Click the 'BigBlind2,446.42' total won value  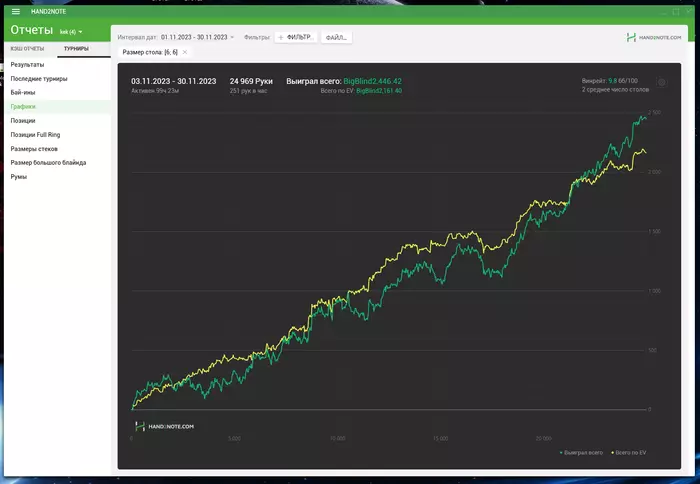[x=372, y=81]
